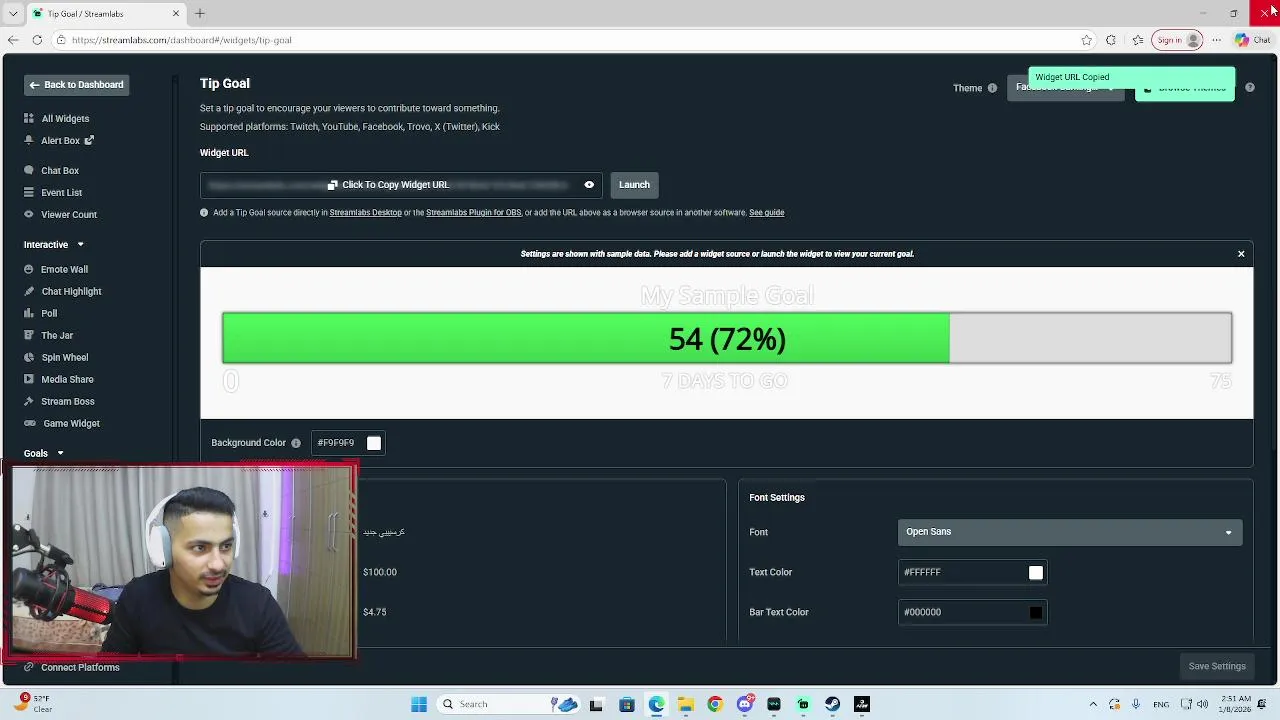Click Back to Dashboard button
The height and width of the screenshot is (720, 1280).
coord(76,85)
